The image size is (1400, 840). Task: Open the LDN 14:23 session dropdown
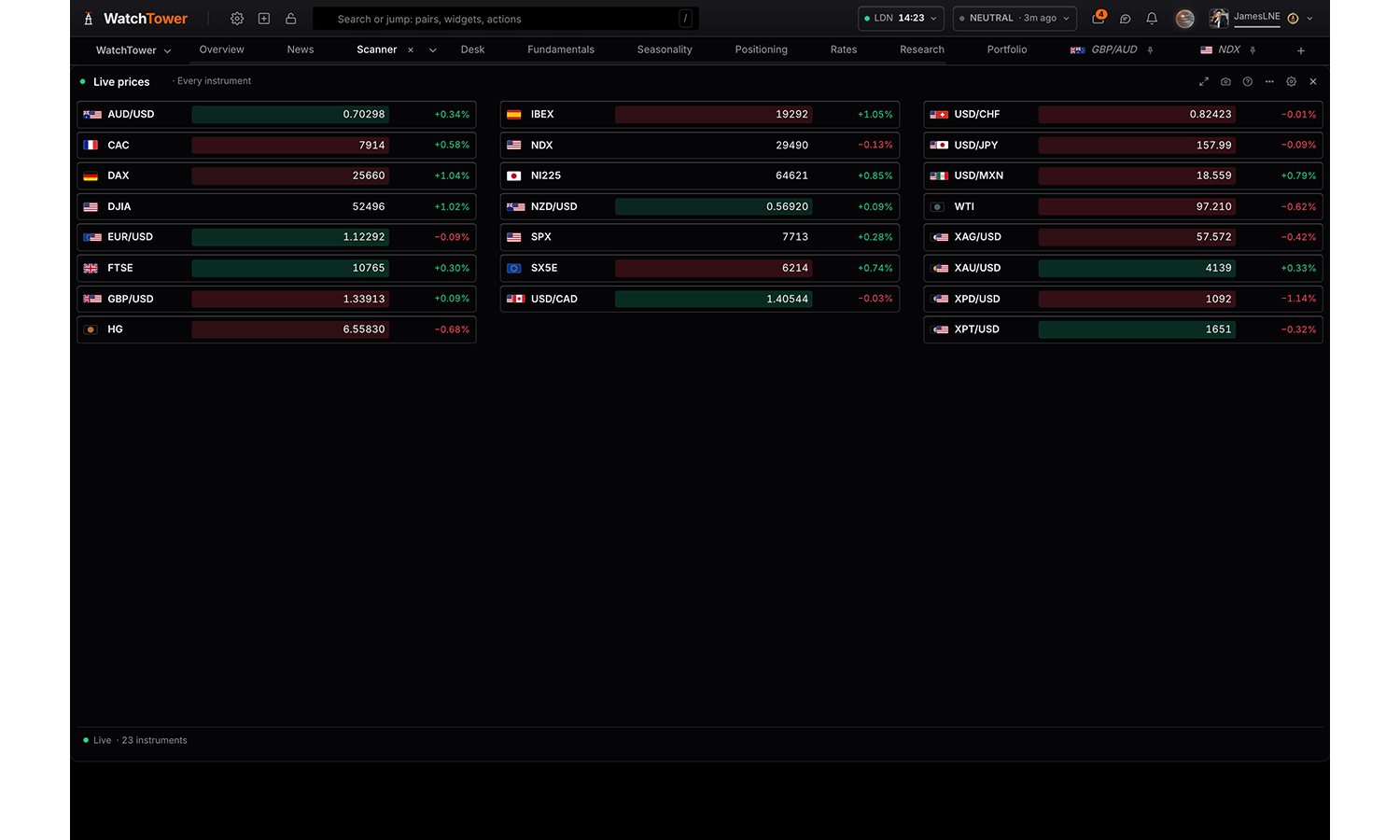tap(901, 19)
